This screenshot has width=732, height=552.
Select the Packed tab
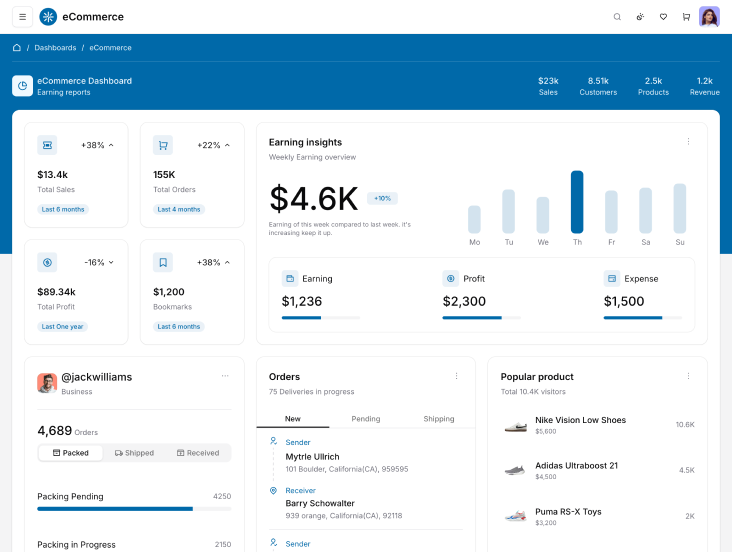[70, 453]
